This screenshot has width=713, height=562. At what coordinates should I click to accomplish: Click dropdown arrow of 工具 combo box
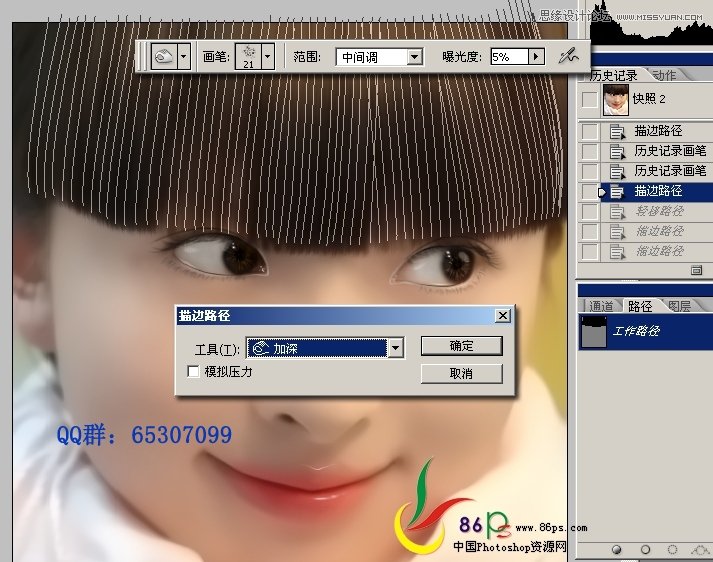click(396, 348)
